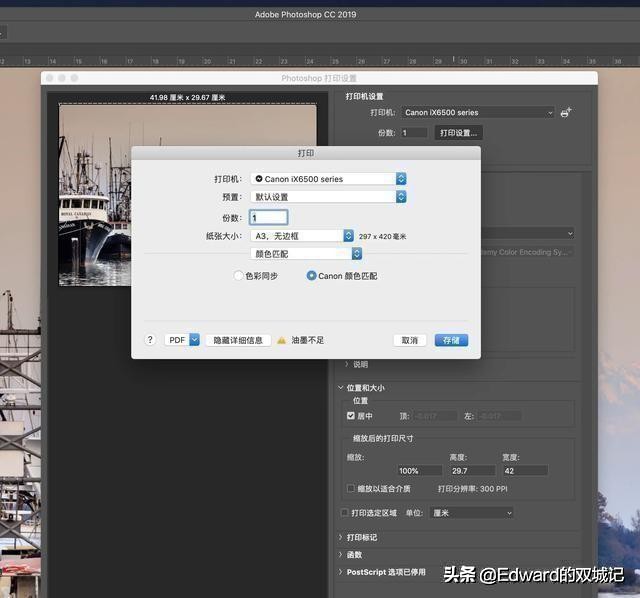Click the help question mark button
Screen dimensions: 640x598
click(x=150, y=340)
